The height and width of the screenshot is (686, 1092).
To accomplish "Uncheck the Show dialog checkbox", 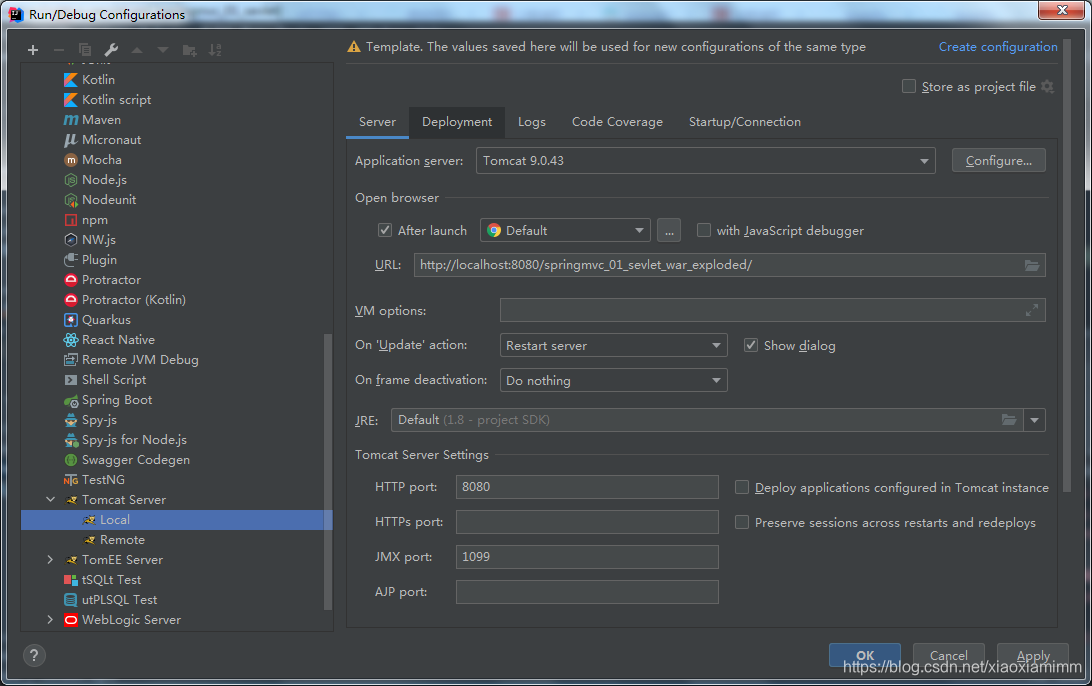I will 751,345.
